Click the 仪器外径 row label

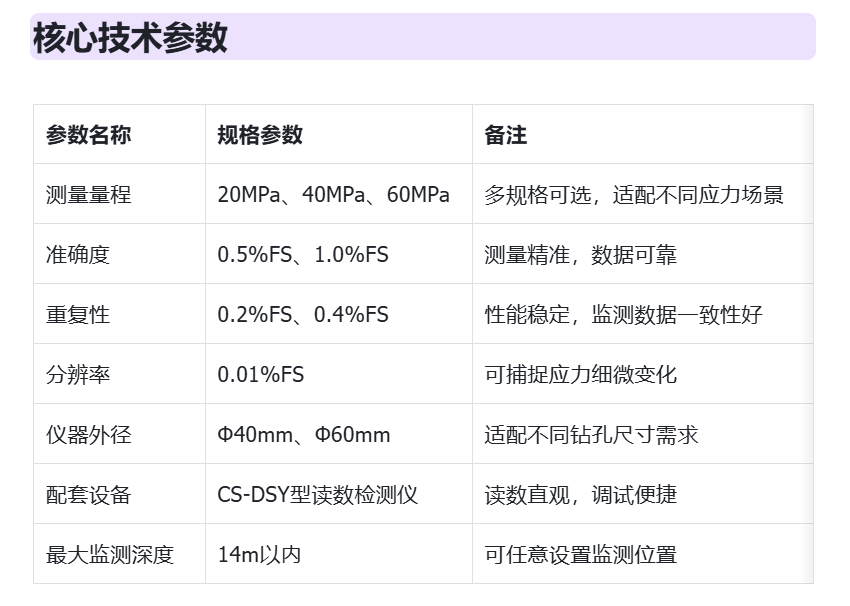[88, 435]
